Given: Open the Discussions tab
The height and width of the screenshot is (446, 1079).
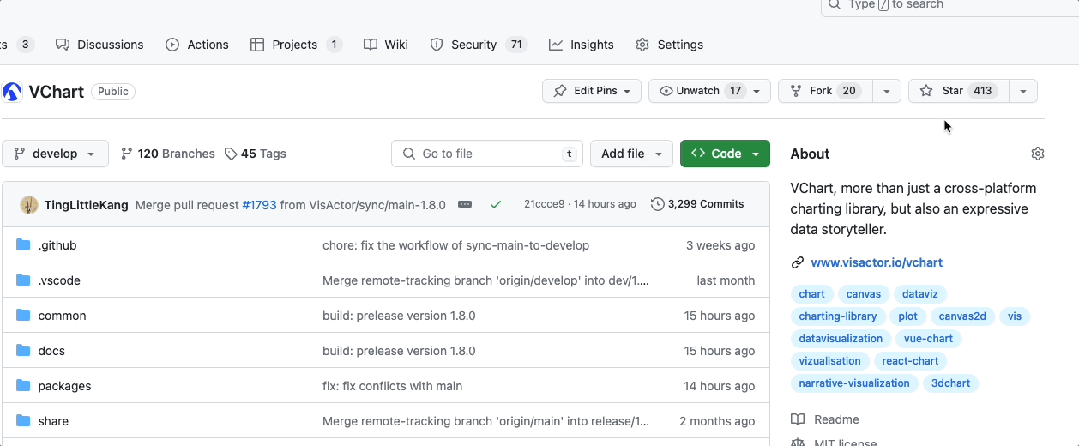Looking at the screenshot, I should click(99, 45).
